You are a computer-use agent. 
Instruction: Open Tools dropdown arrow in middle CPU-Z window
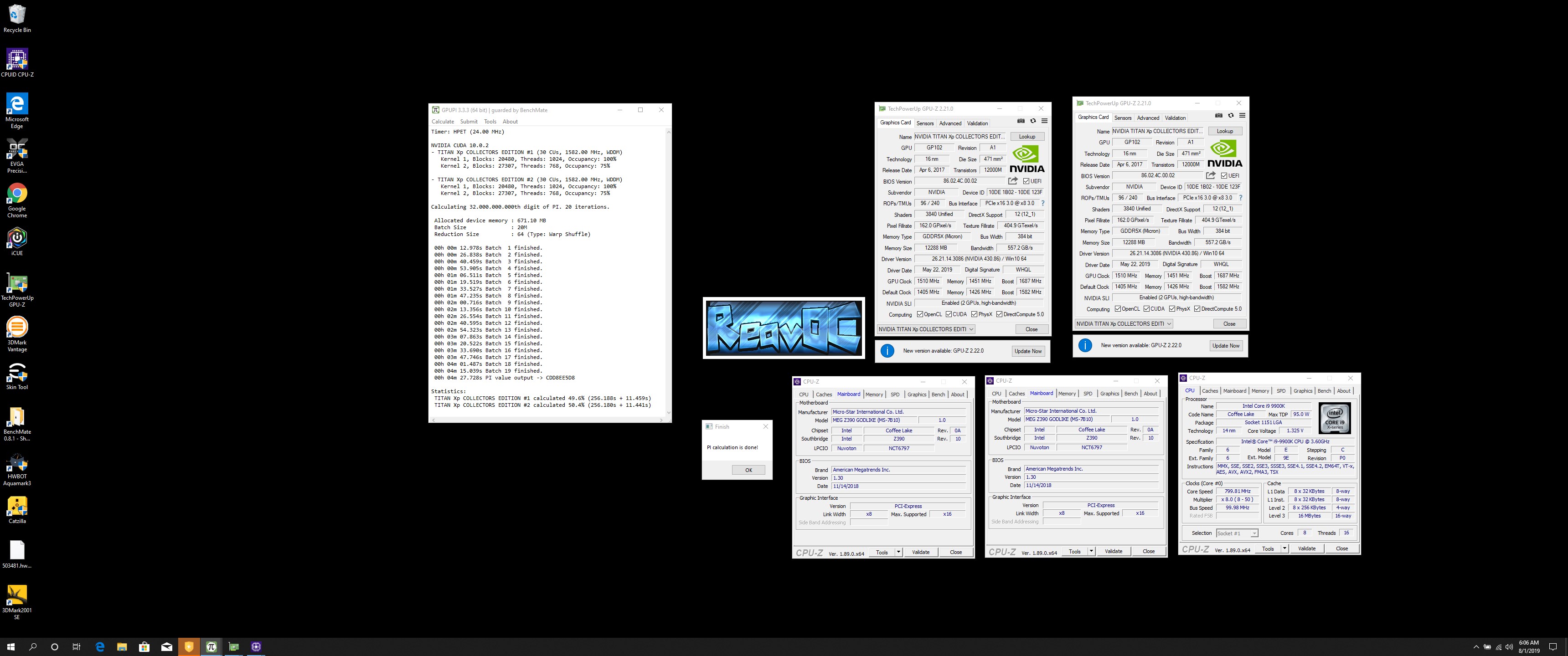click(x=1091, y=551)
